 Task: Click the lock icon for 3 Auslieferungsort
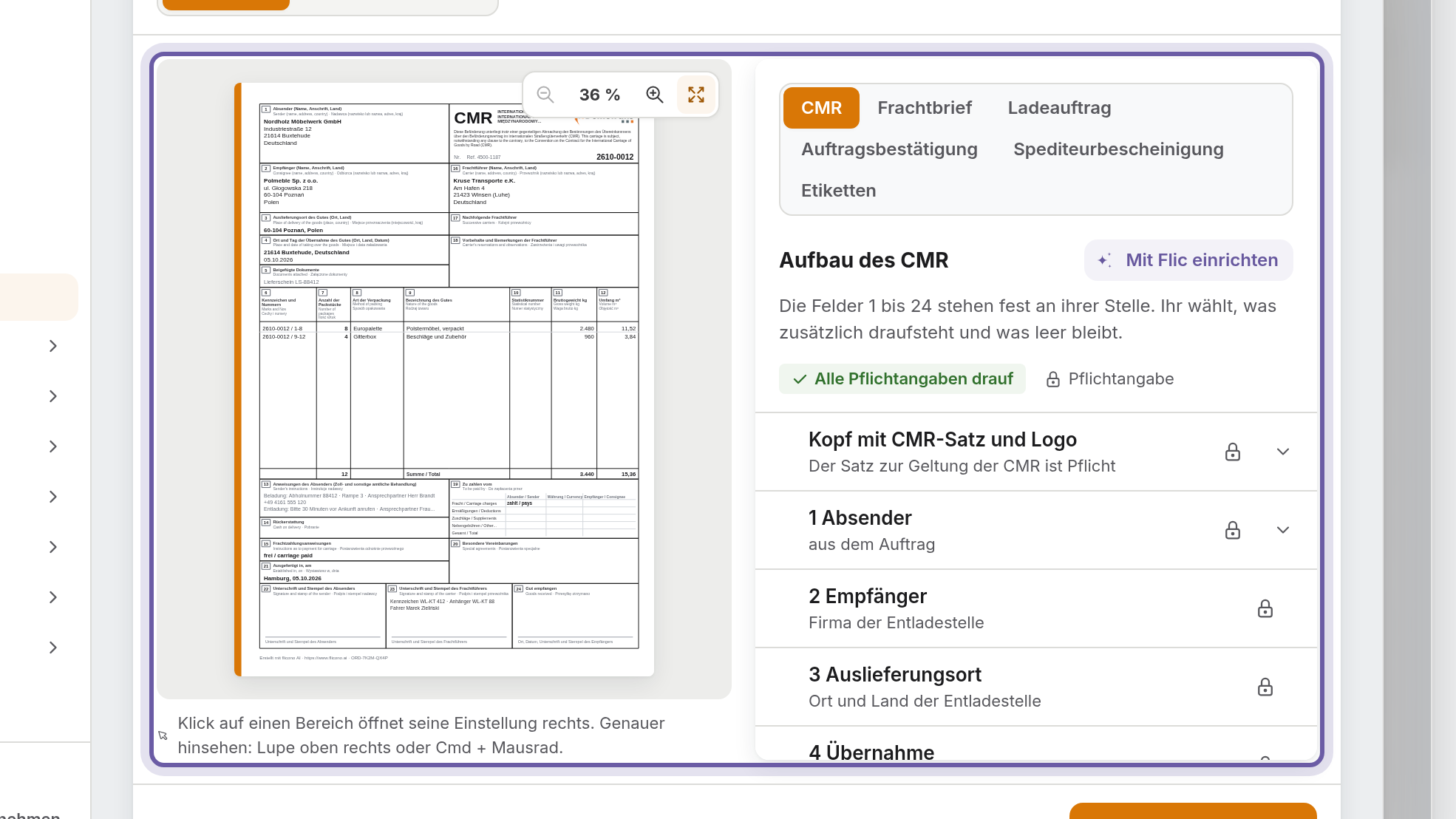click(1265, 687)
